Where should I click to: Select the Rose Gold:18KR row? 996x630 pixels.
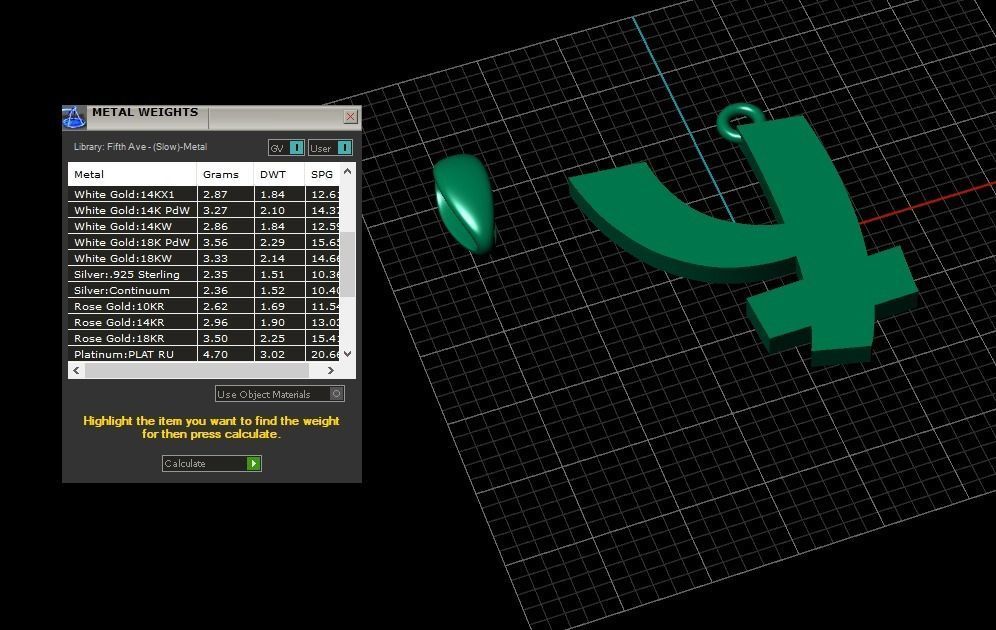pos(204,338)
